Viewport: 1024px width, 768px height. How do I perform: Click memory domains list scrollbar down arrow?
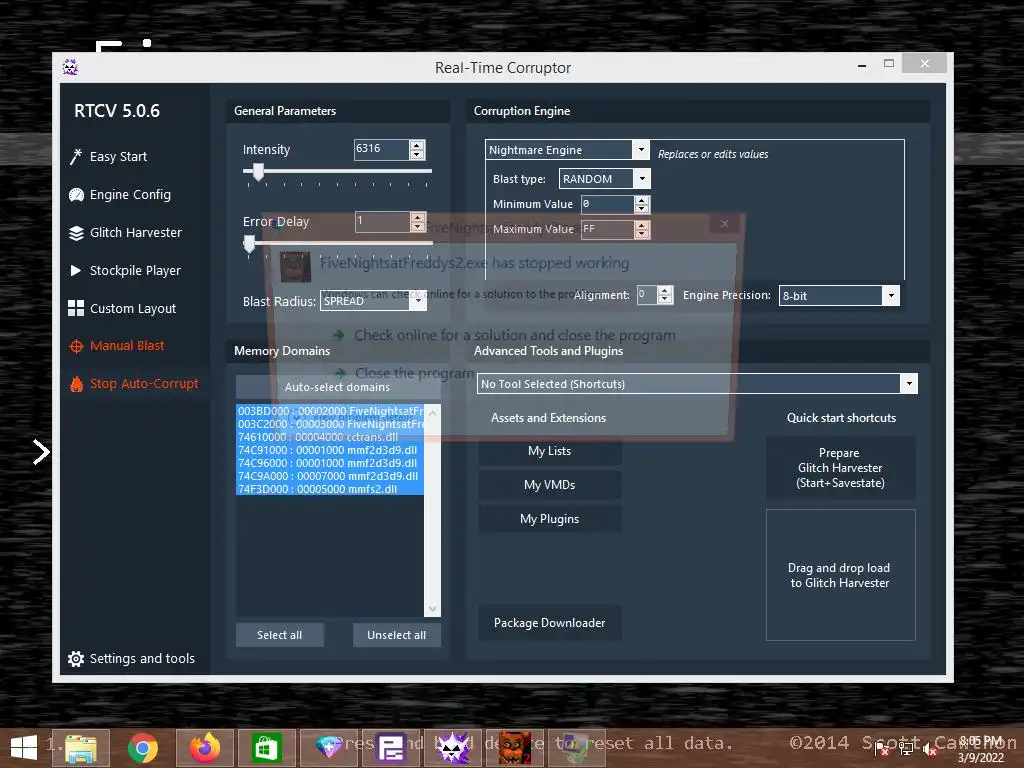pyautogui.click(x=432, y=609)
